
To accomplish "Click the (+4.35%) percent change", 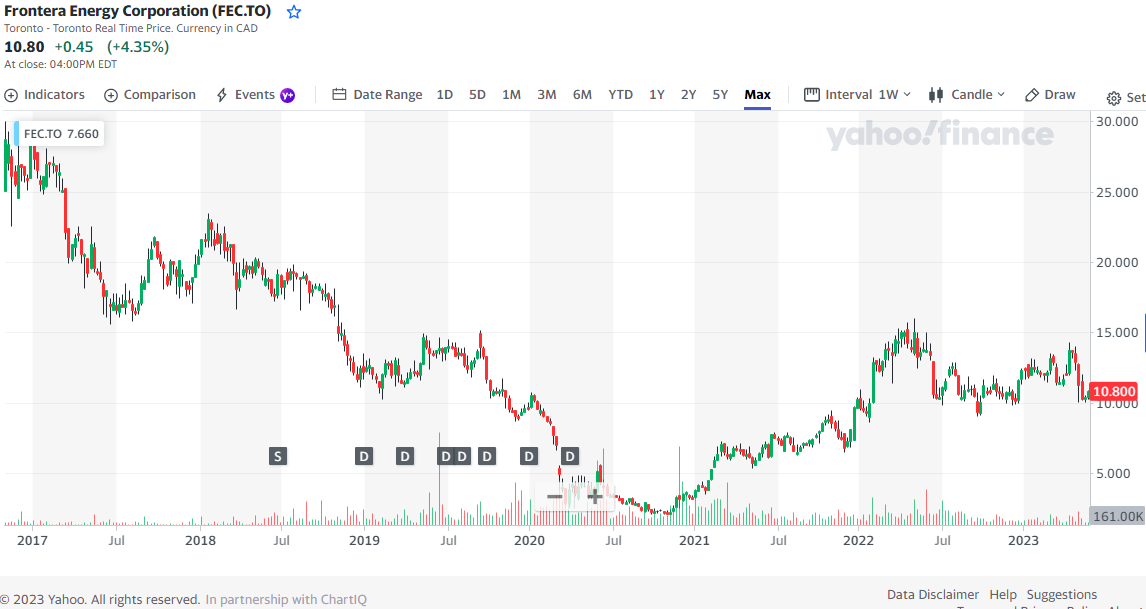I will [x=138, y=47].
